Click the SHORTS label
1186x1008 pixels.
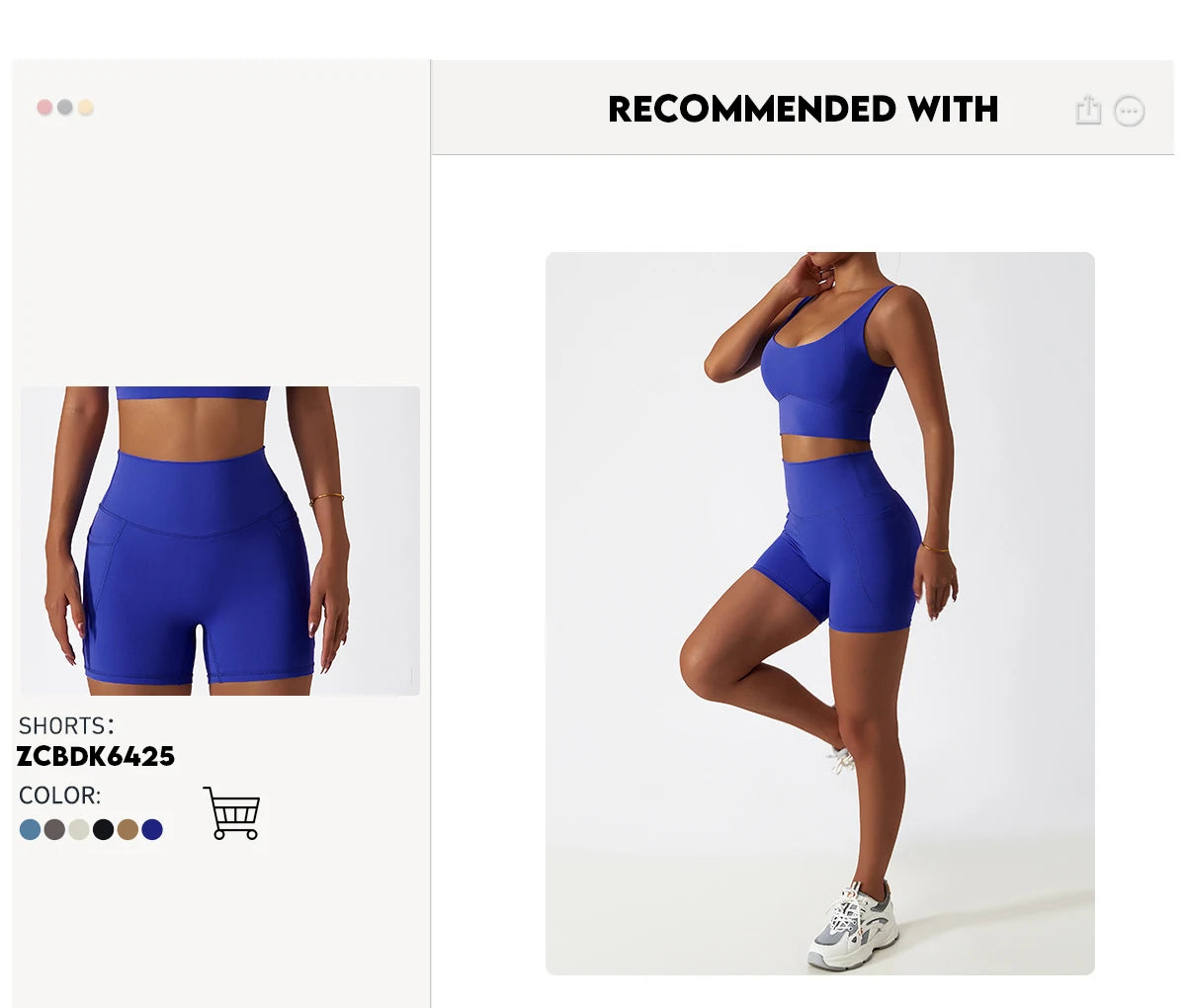[x=66, y=725]
